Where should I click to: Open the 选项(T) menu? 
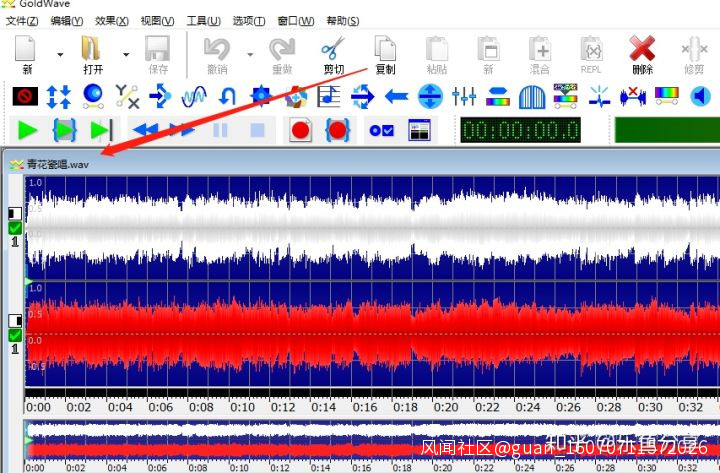point(249,21)
